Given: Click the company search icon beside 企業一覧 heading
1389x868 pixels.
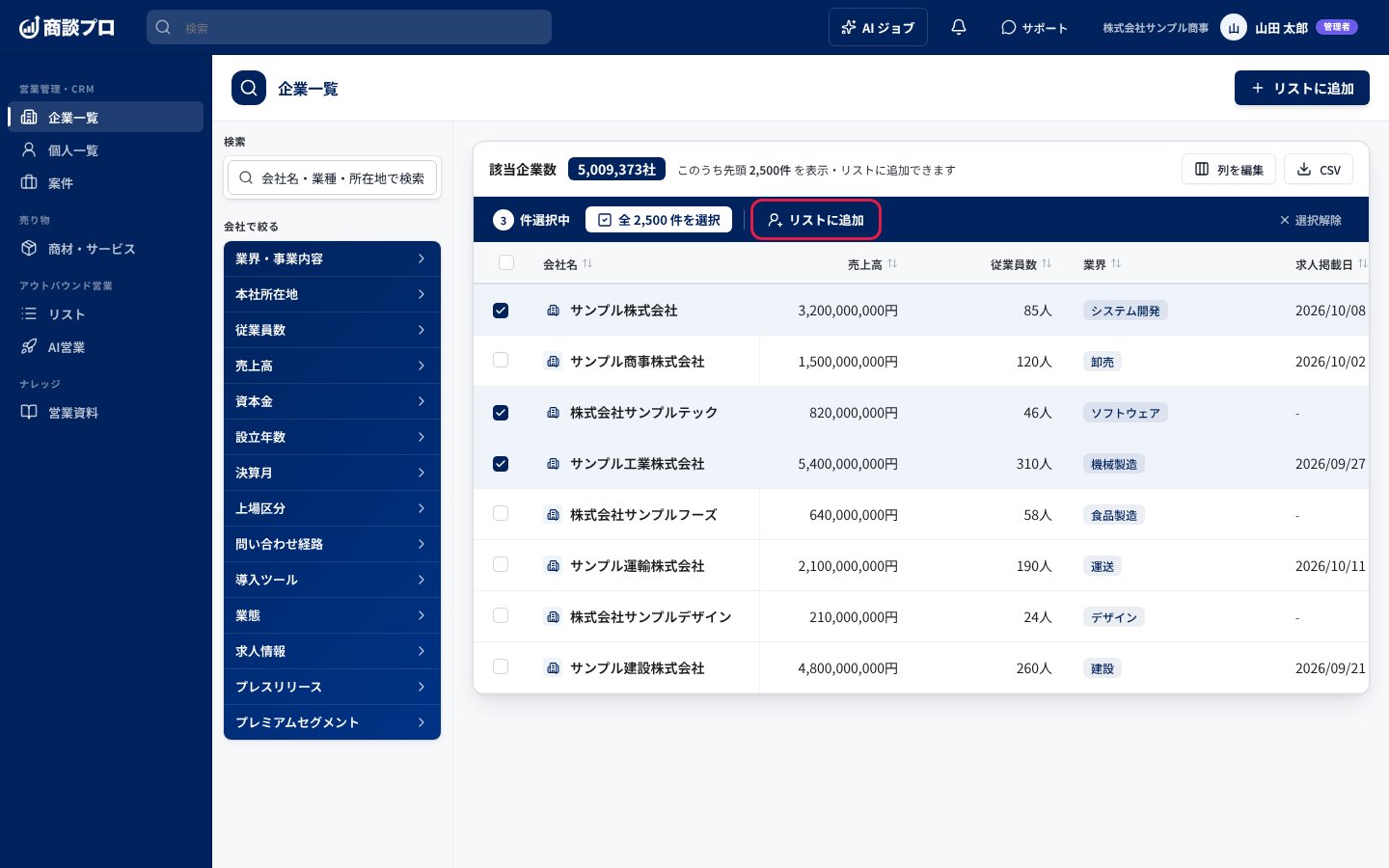Looking at the screenshot, I should point(249,88).
